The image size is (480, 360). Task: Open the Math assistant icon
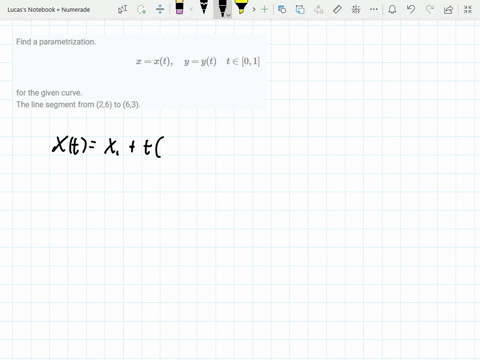point(356,9)
